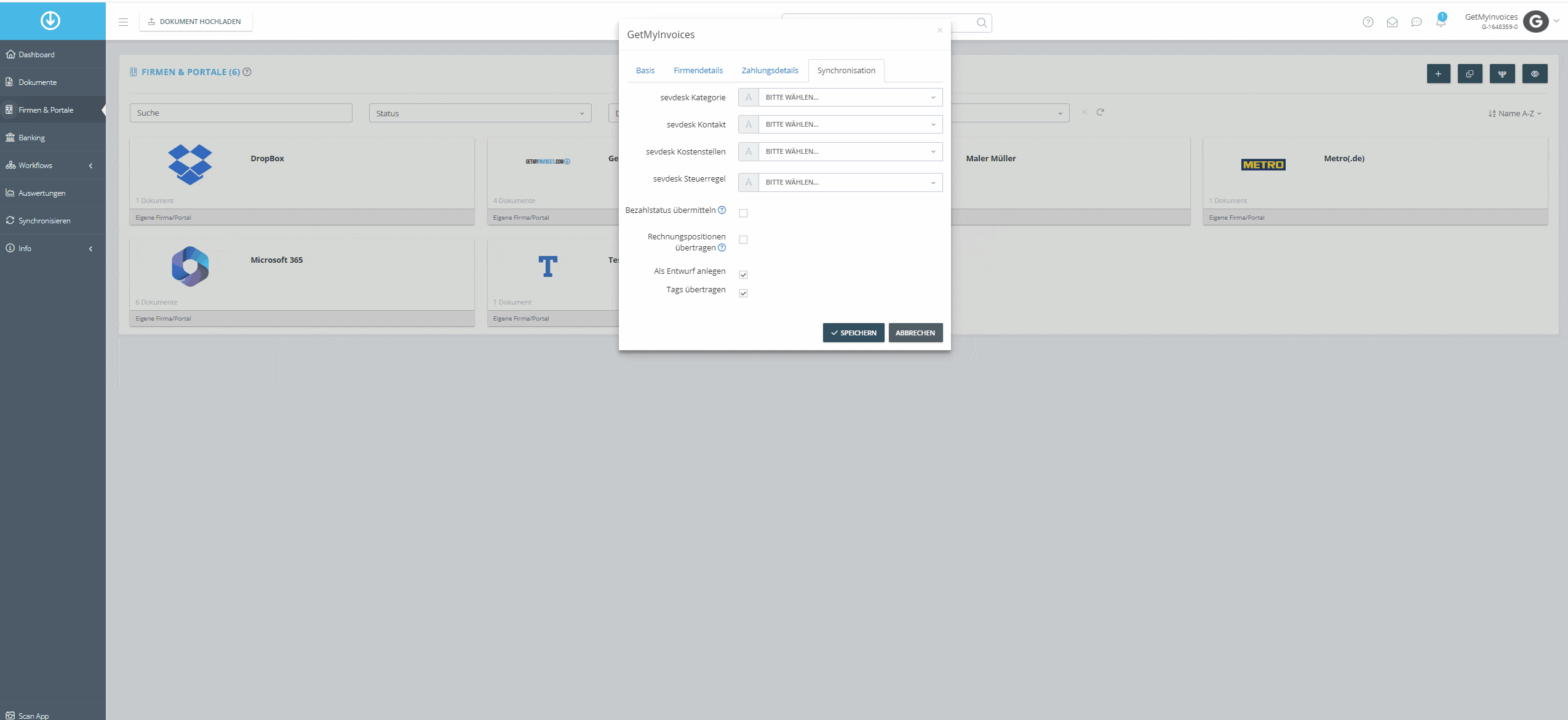Click the hamburger menu icon
The image size is (1568, 720).
123,22
